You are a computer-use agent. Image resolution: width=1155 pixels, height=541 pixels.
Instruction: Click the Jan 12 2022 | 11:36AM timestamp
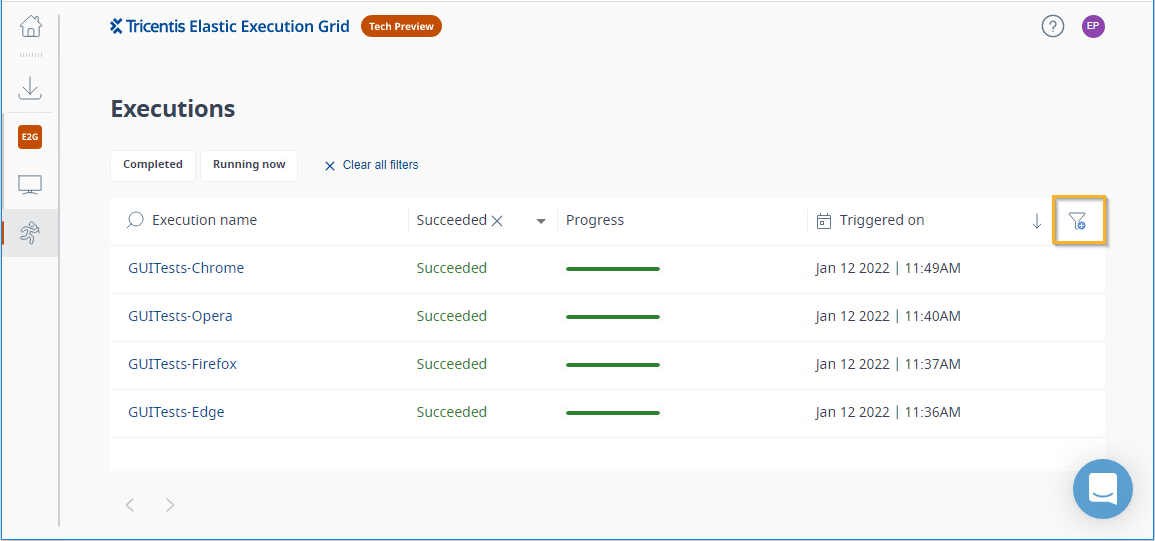pyautogui.click(x=888, y=412)
